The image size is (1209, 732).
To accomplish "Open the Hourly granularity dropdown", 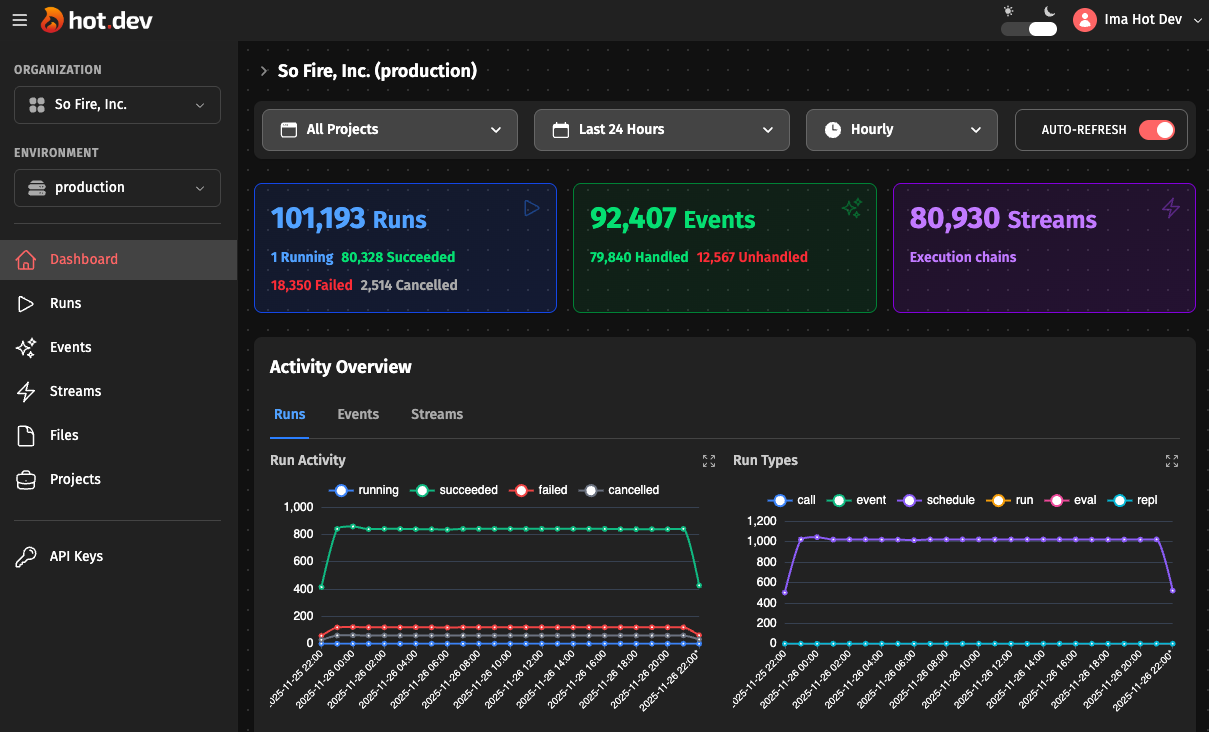I will [900, 130].
